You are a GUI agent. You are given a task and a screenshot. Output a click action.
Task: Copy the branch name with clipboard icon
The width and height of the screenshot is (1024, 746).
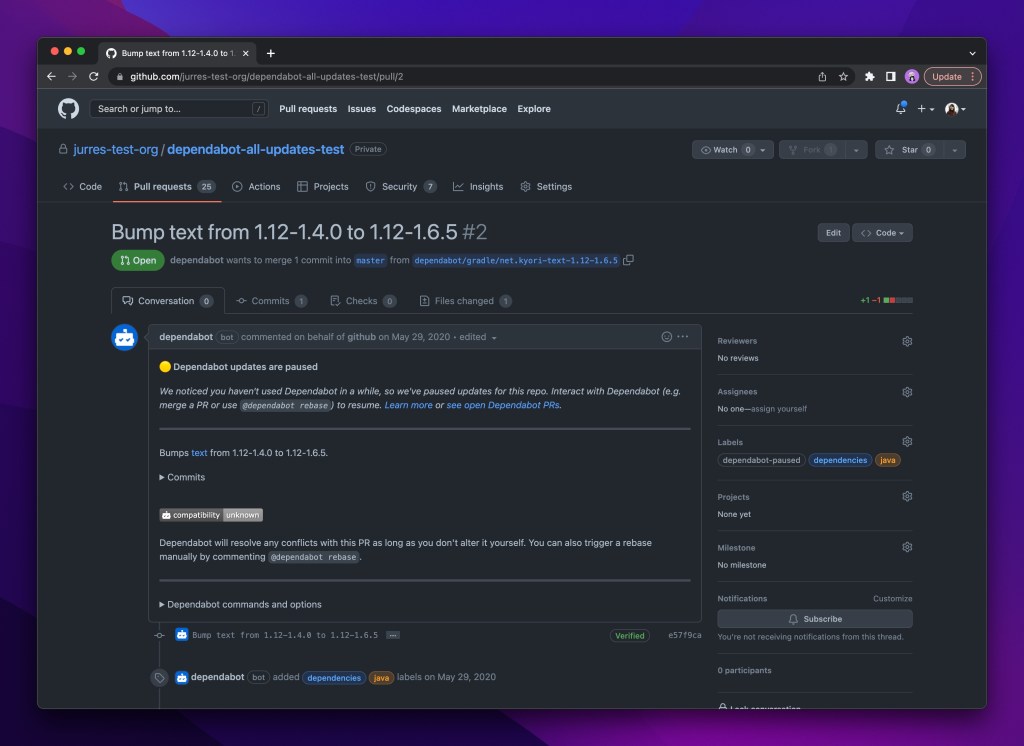coord(628,260)
